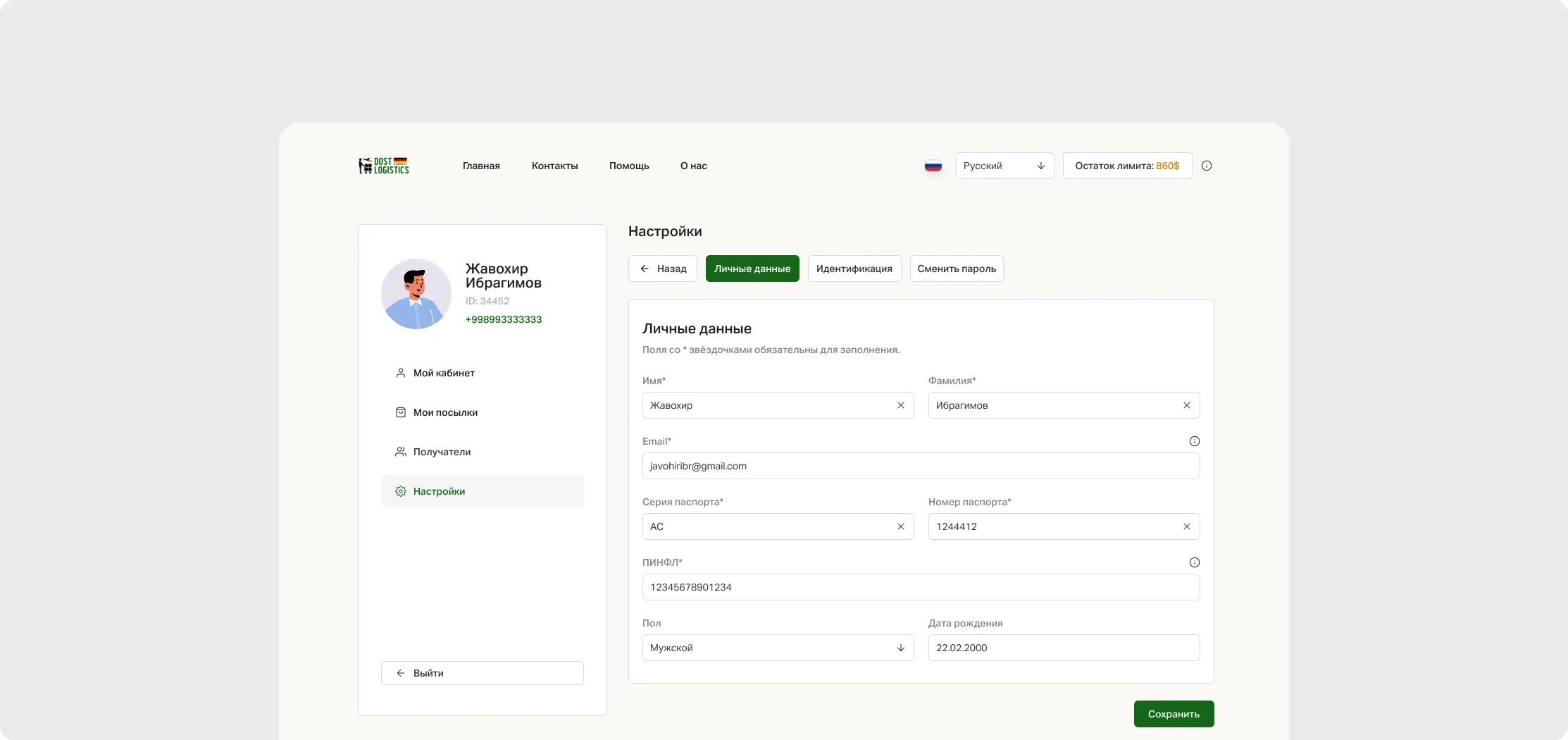This screenshot has height=740, width=1568.
Task: Open Получатели in the sidebar
Action: (x=483, y=452)
